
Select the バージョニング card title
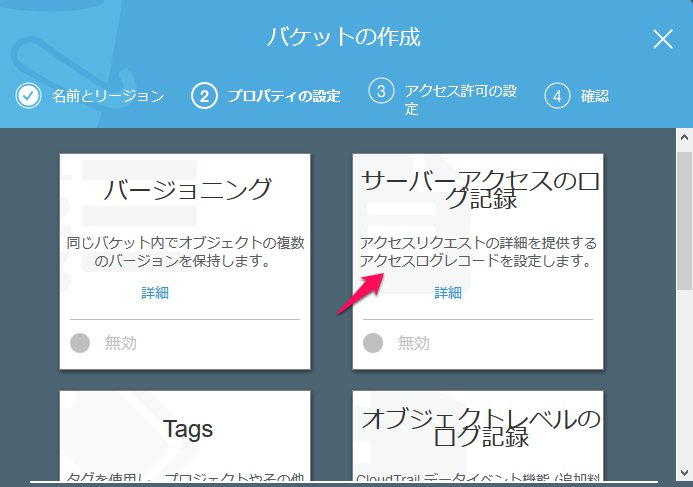coord(188,188)
